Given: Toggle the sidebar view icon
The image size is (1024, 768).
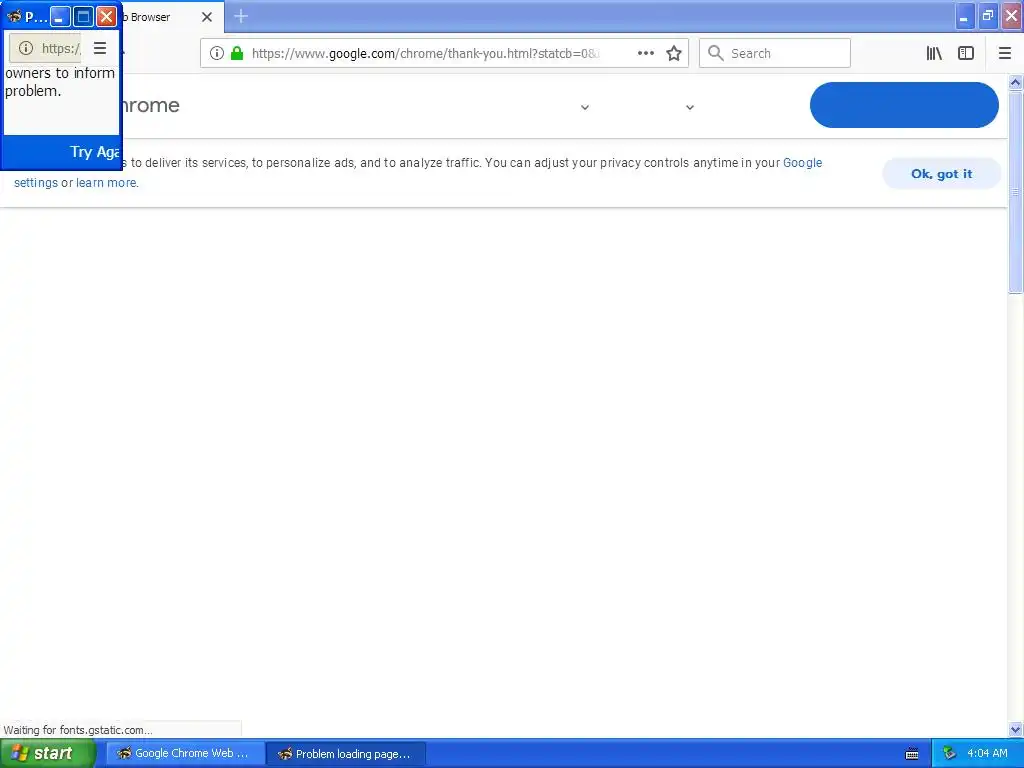Looking at the screenshot, I should pos(966,54).
